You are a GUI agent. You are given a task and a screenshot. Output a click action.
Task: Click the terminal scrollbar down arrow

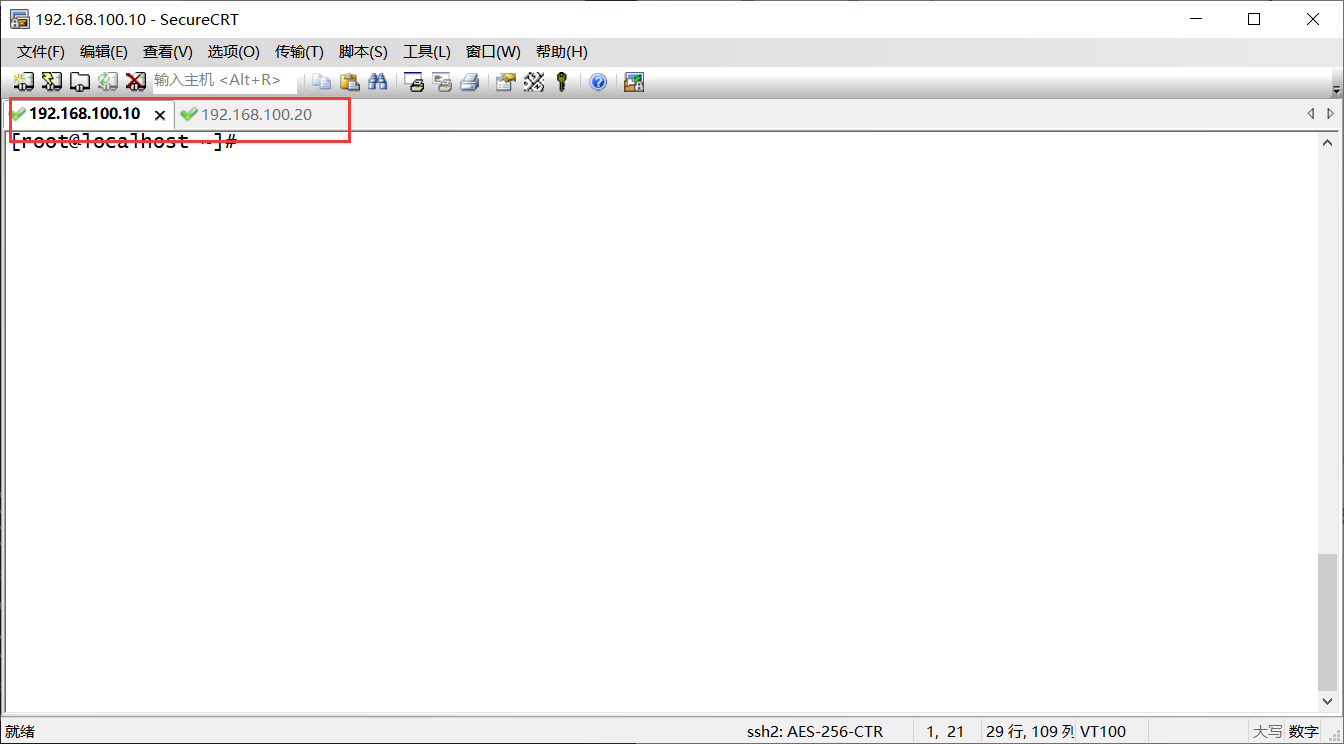click(x=1328, y=702)
